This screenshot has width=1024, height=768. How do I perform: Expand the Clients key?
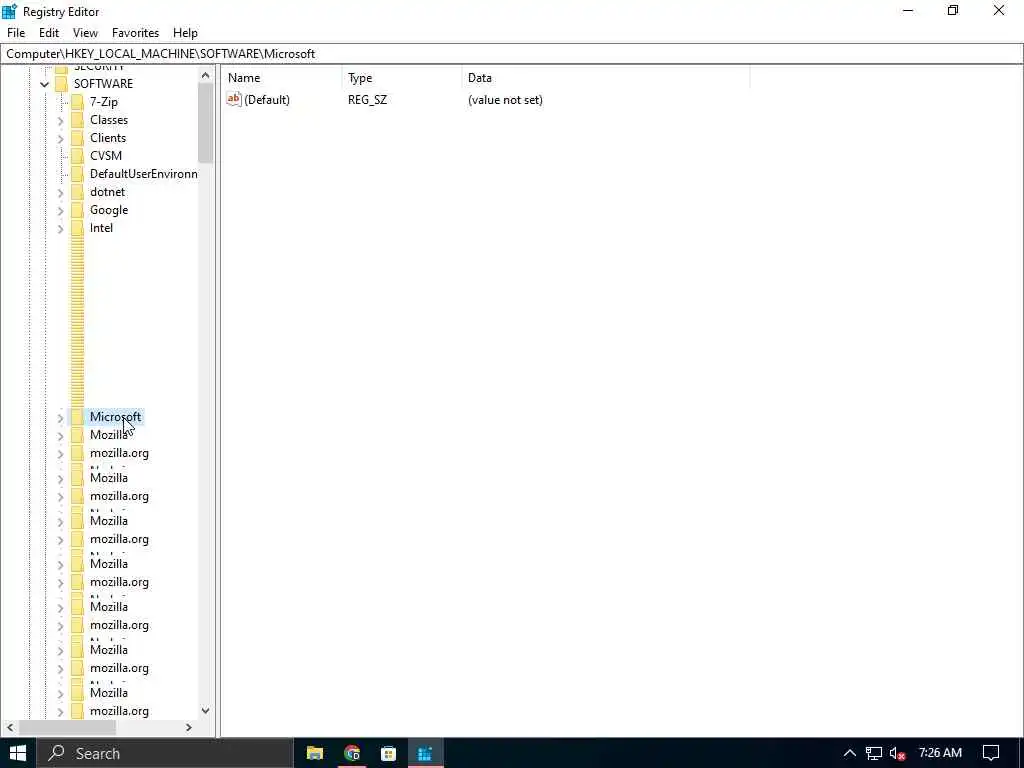coord(61,138)
